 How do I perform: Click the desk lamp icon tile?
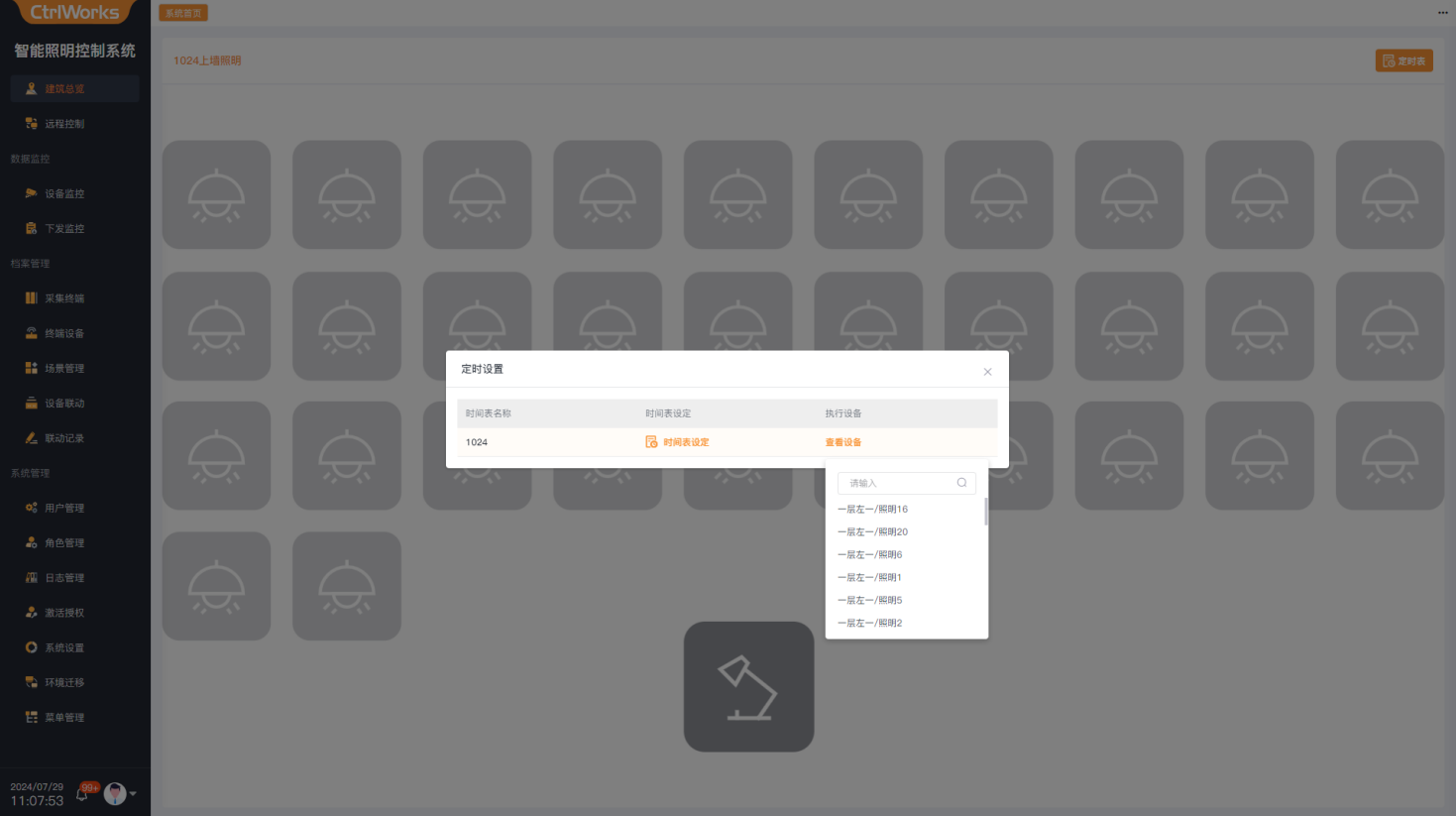(748, 686)
